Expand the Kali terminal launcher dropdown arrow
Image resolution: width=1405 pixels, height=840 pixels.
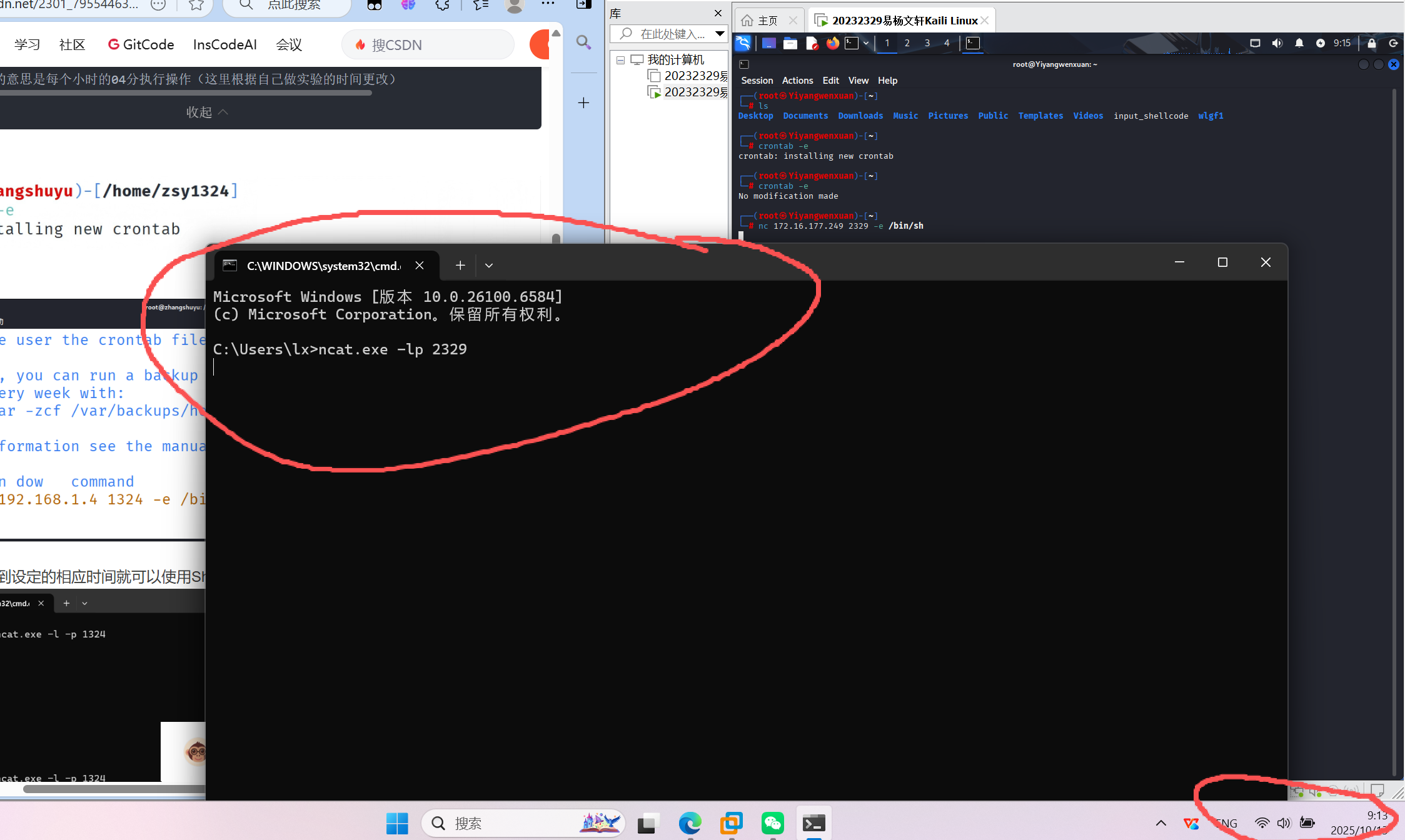(x=866, y=43)
